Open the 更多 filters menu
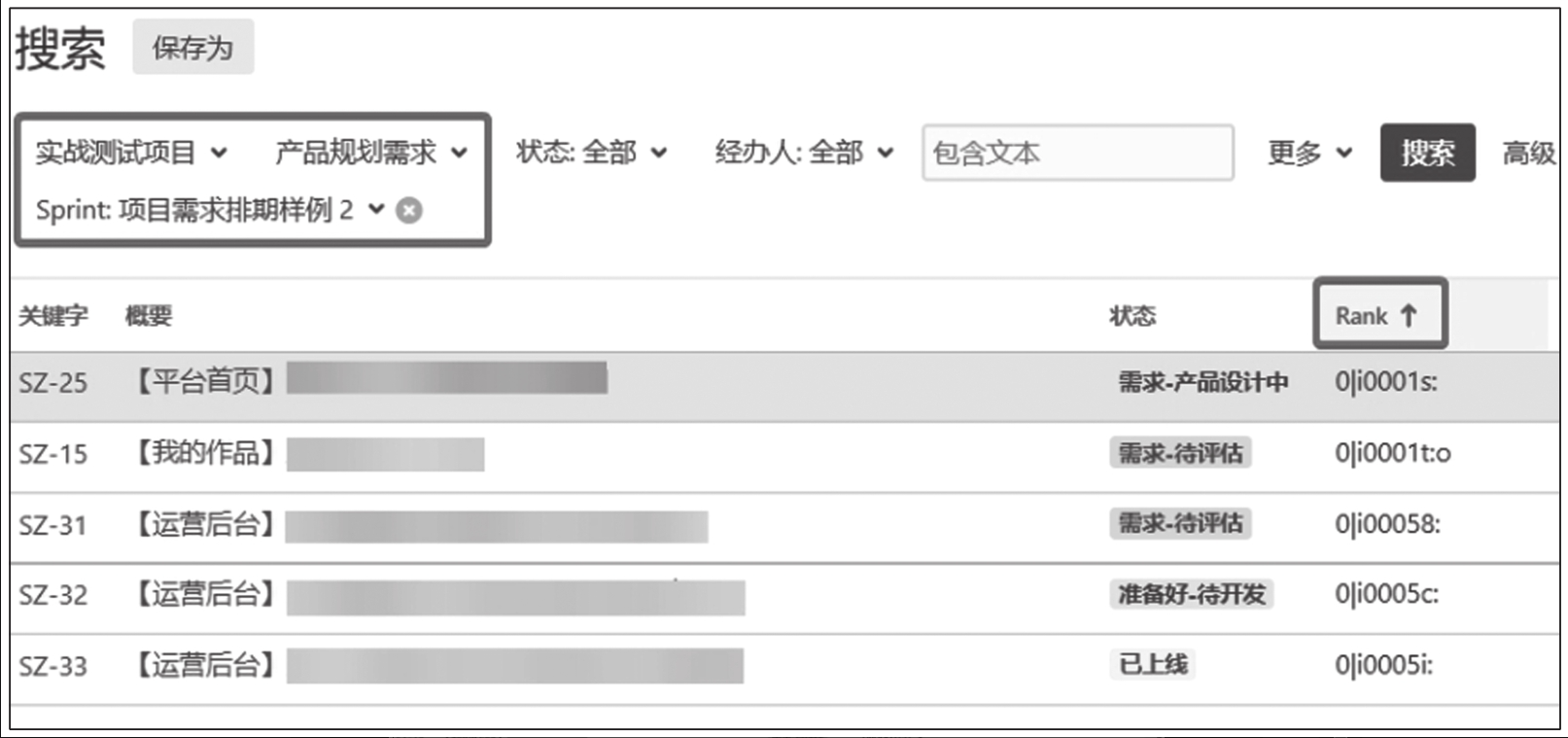The image size is (1568, 738). pos(1309,153)
